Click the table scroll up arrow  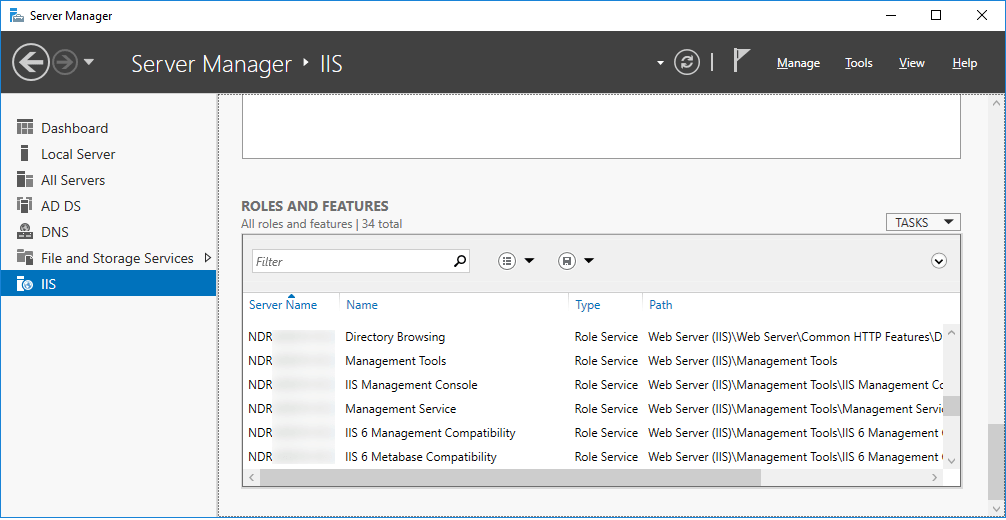pyautogui.click(x=951, y=333)
